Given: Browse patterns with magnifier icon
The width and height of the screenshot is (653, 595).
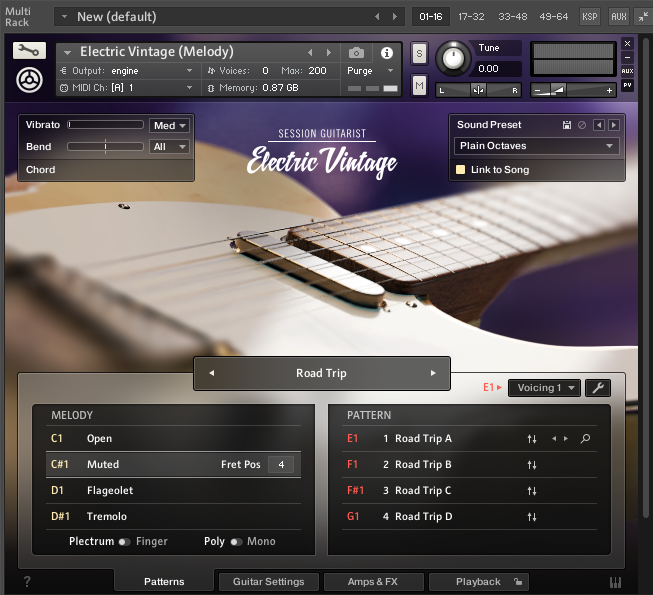Looking at the screenshot, I should pos(585,438).
